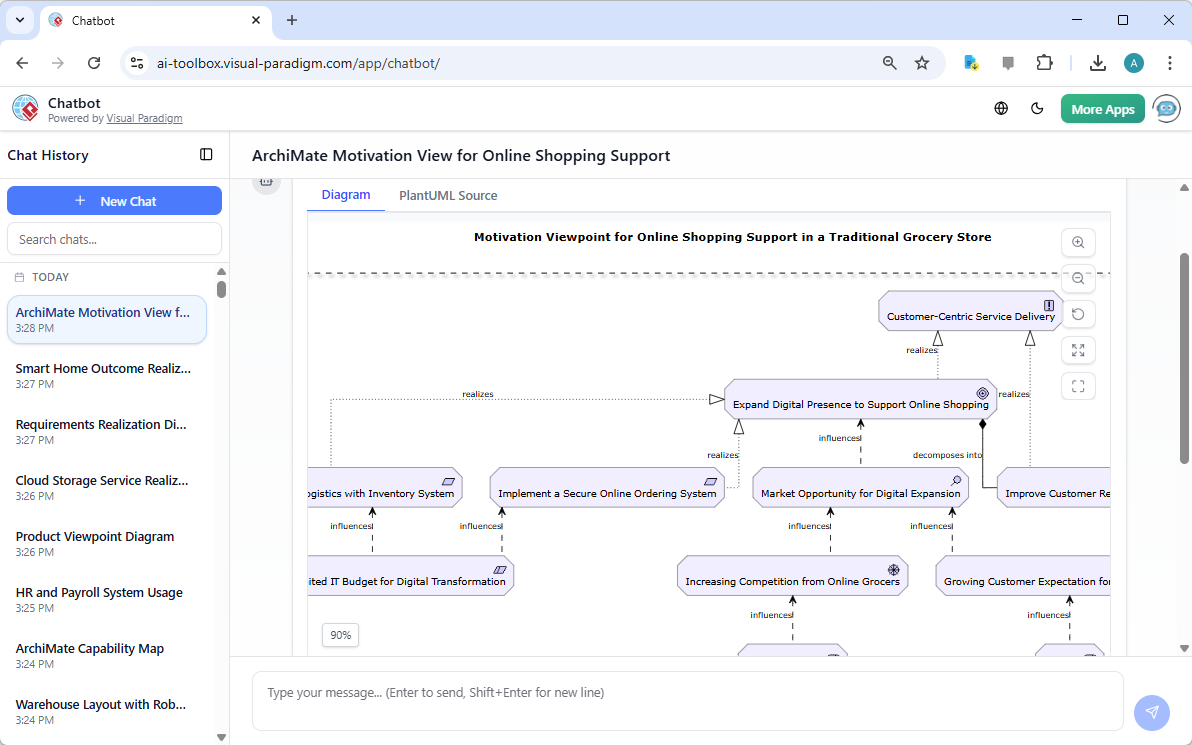The height and width of the screenshot is (745, 1192).
Task: Switch to the PlantUML Source tab
Action: (447, 195)
